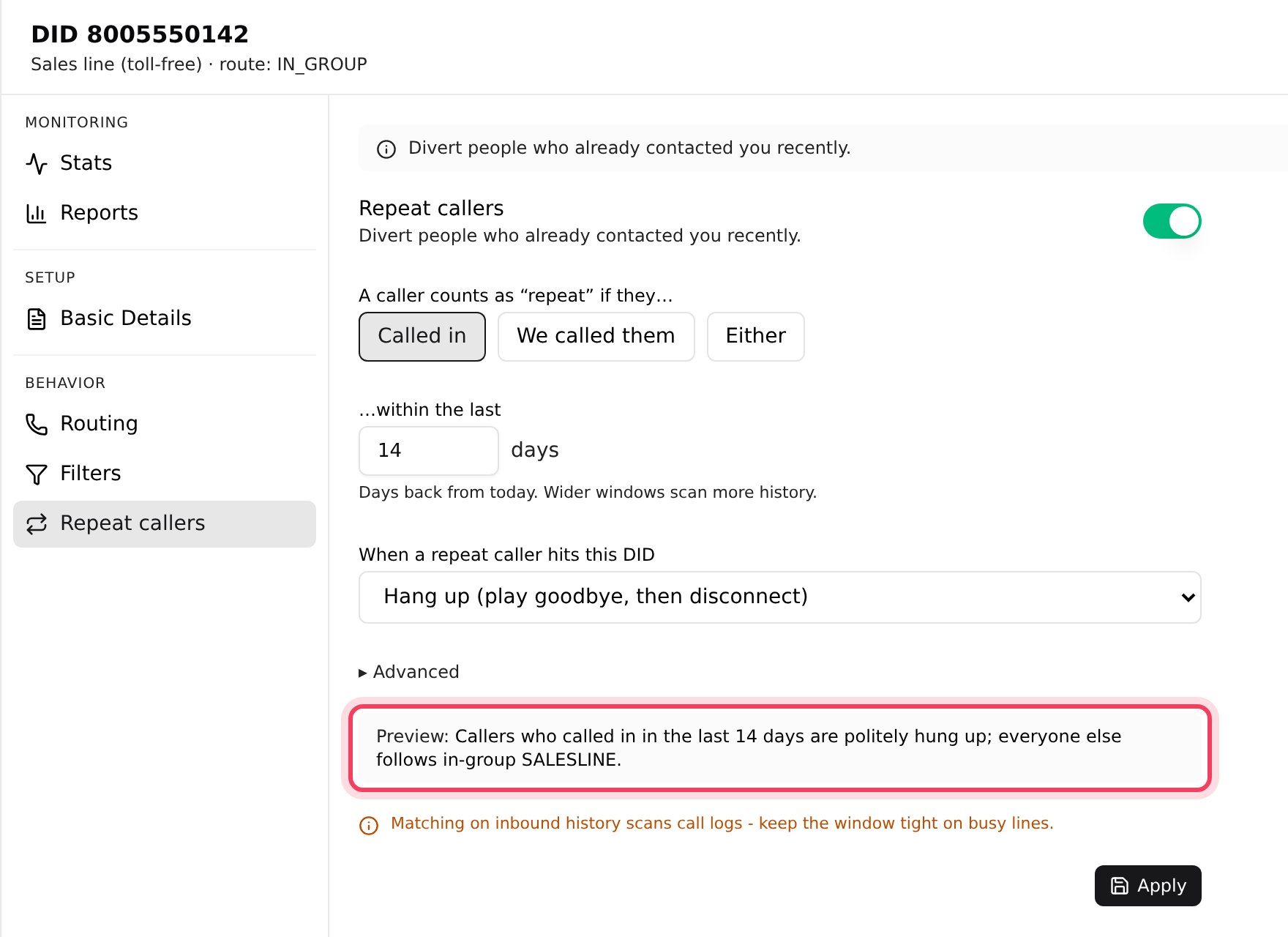Select Repeat callers sidebar item
Viewport: 1288px width, 937px height.
(165, 523)
